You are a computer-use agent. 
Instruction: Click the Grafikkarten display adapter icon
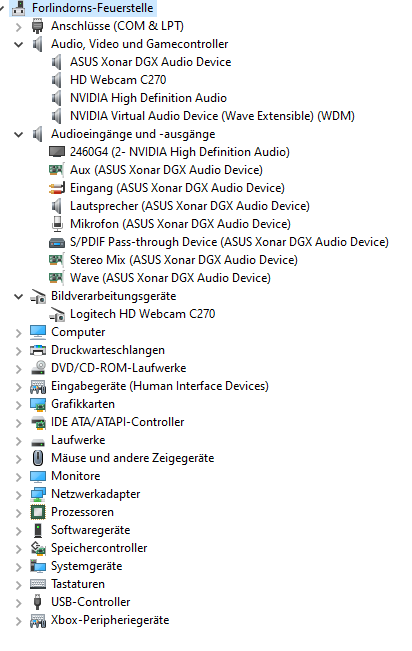[38, 404]
